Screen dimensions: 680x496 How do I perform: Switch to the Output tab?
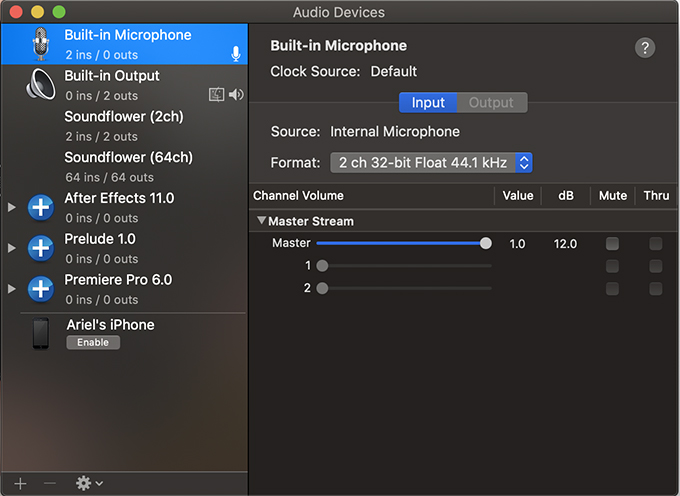click(x=492, y=102)
